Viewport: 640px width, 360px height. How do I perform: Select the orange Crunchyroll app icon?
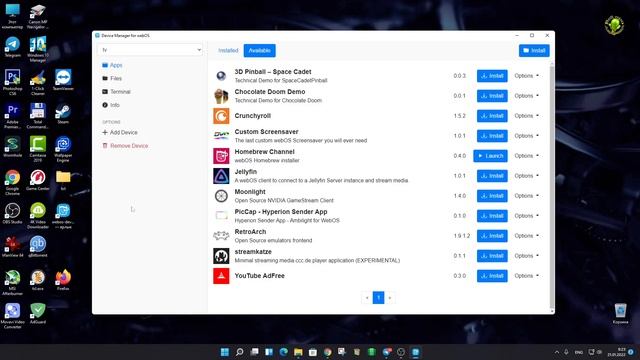[221, 116]
